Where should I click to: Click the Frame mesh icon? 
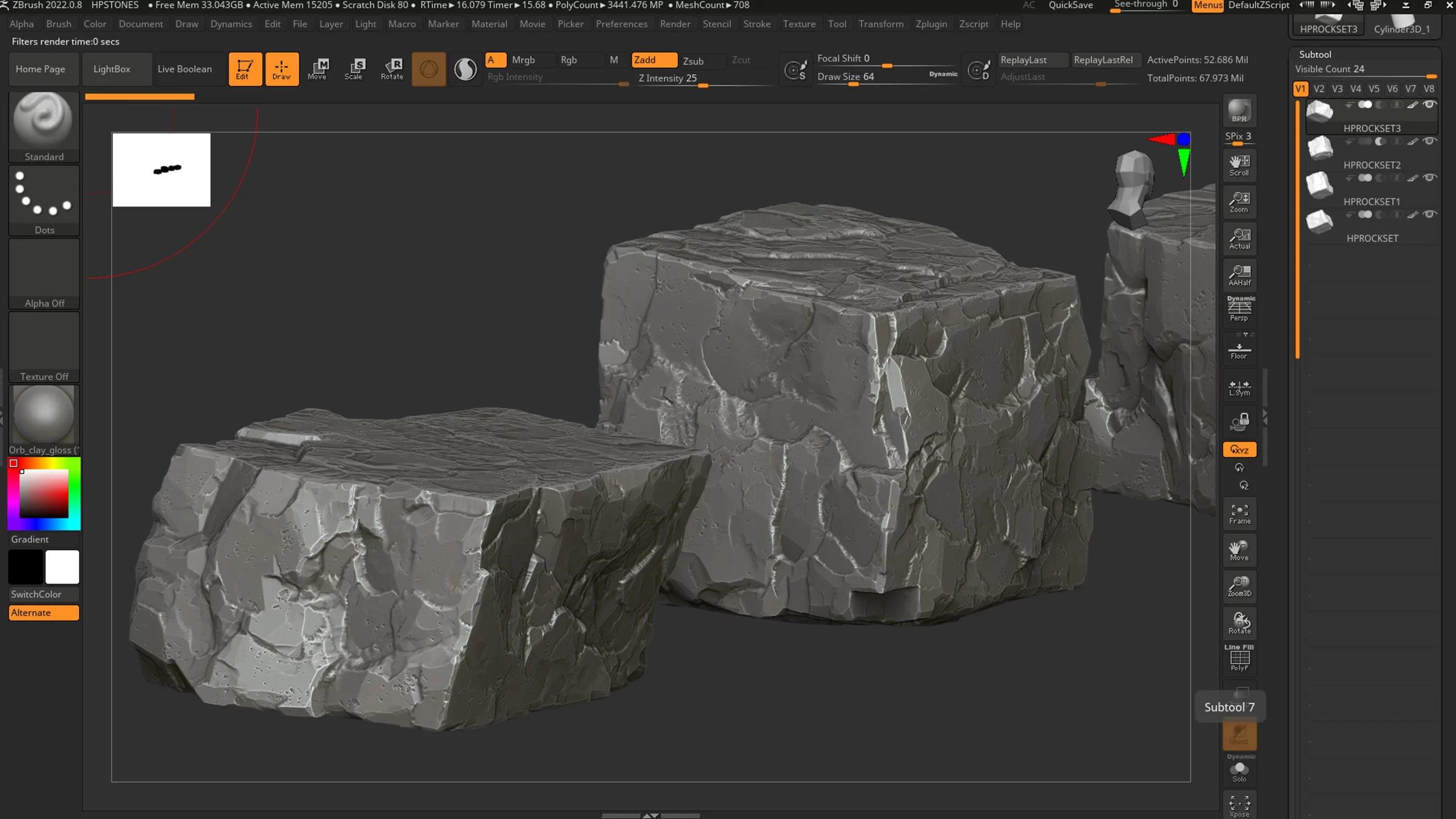1239,514
